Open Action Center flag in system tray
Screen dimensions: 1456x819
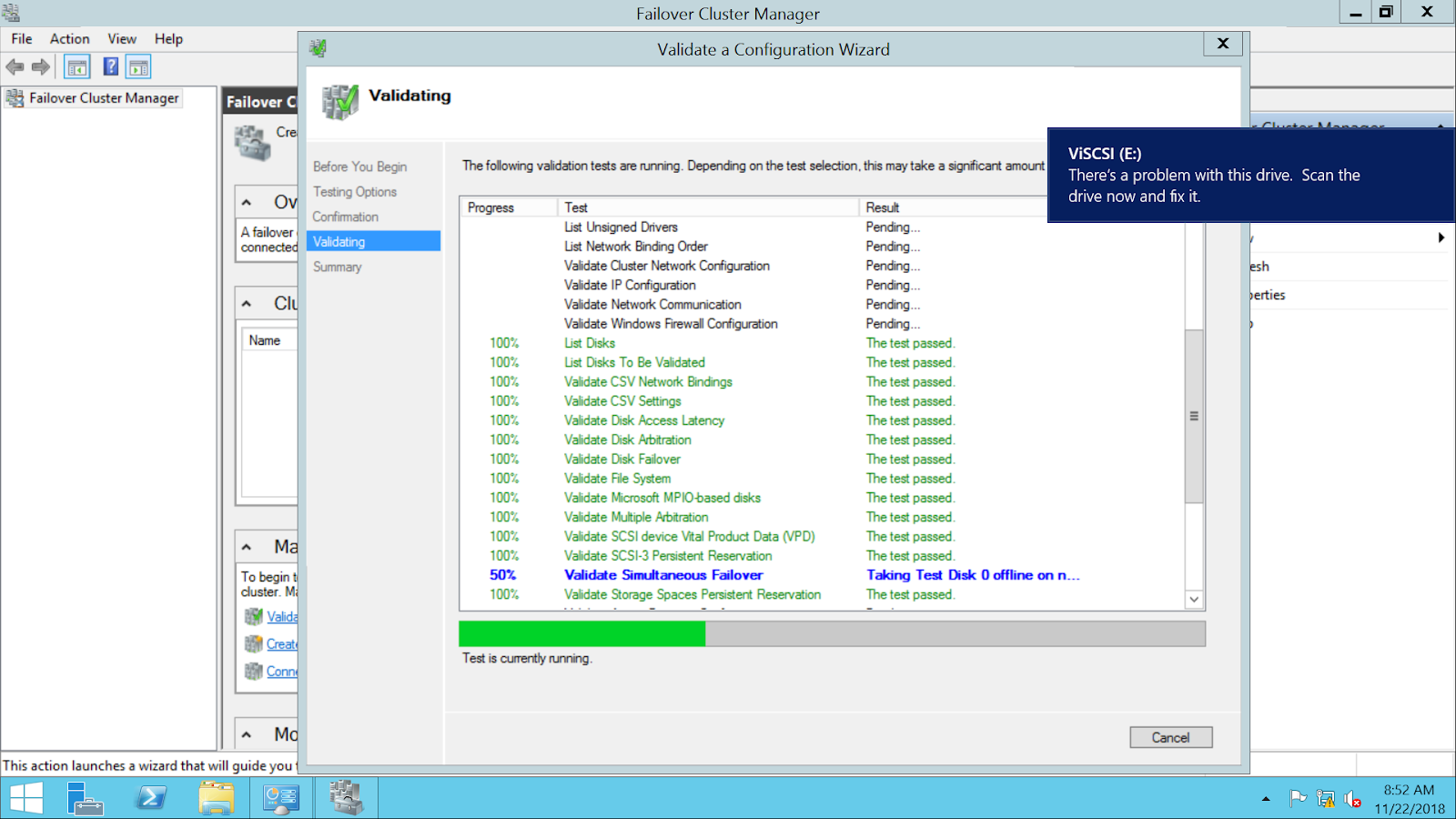click(1298, 799)
